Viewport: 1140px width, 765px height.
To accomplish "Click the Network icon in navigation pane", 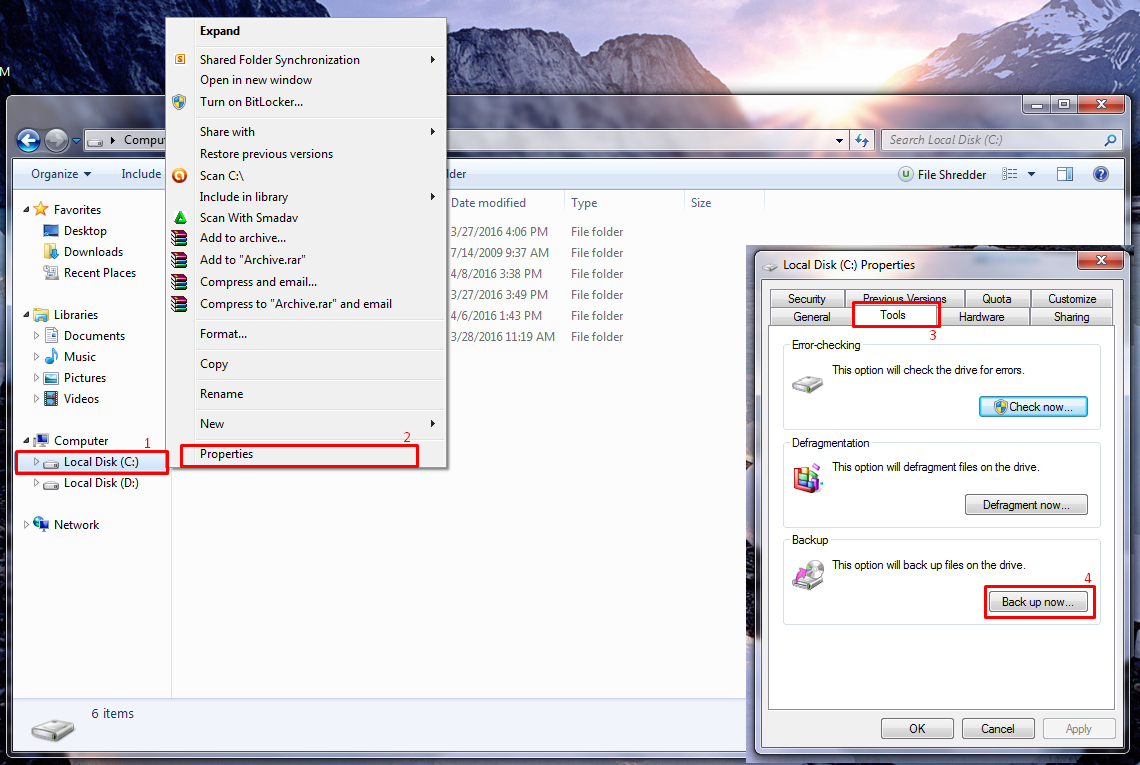I will 41,524.
